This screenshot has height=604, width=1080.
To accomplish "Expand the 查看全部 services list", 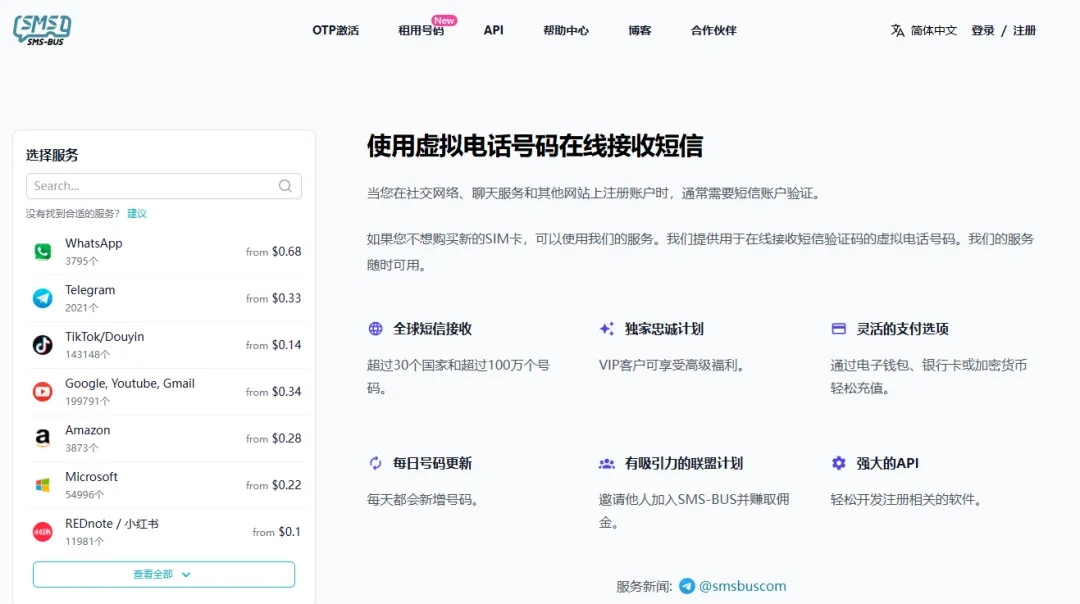I will coord(163,574).
